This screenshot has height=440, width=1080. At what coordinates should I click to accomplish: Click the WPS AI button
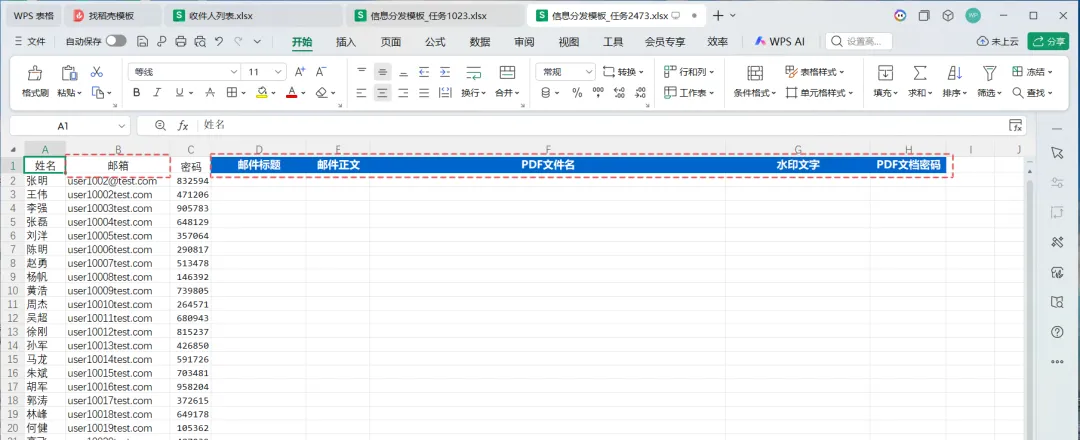(780, 42)
